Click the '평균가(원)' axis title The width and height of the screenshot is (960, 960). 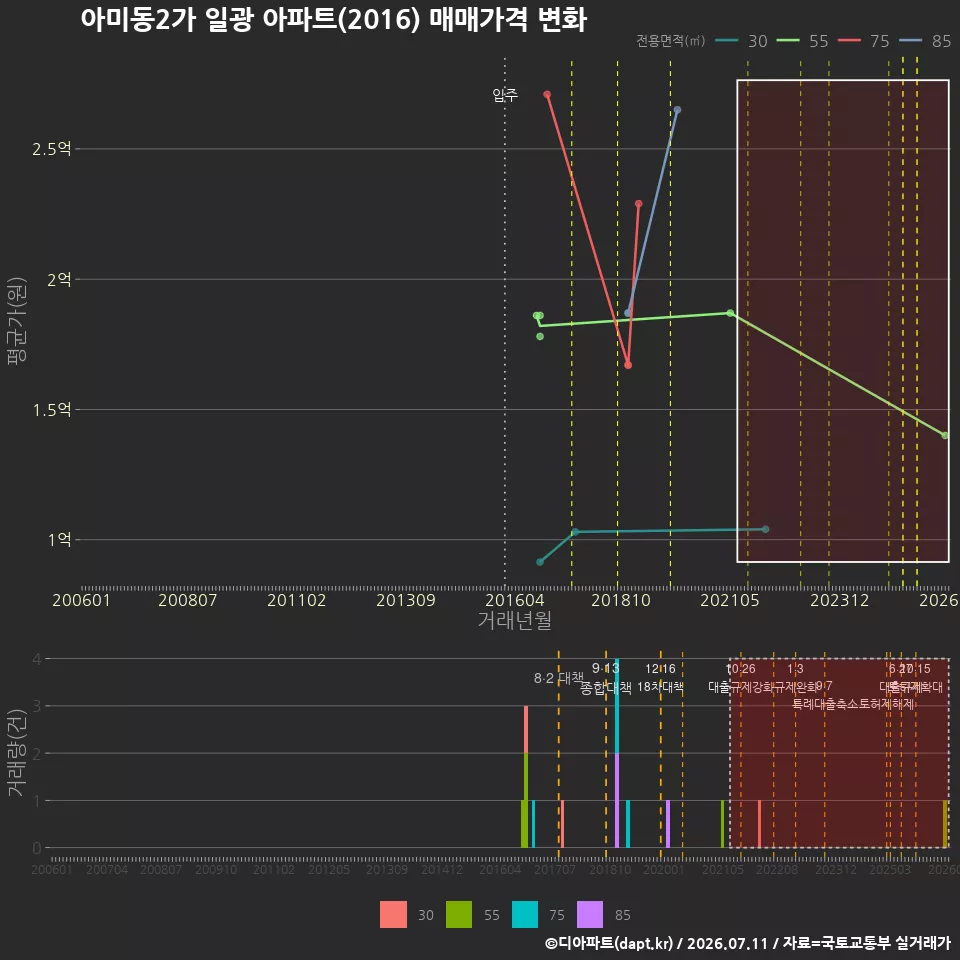click(x=17, y=321)
